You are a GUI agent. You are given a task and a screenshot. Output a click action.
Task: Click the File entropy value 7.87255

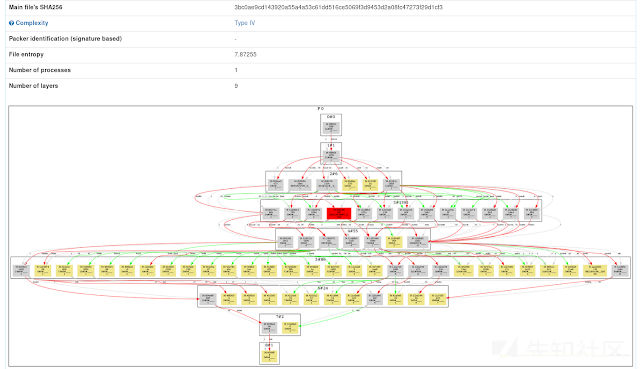coord(245,55)
